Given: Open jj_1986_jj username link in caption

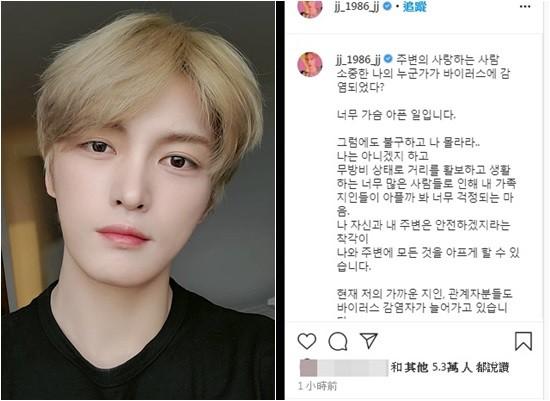Looking at the screenshot, I should pos(358,60).
